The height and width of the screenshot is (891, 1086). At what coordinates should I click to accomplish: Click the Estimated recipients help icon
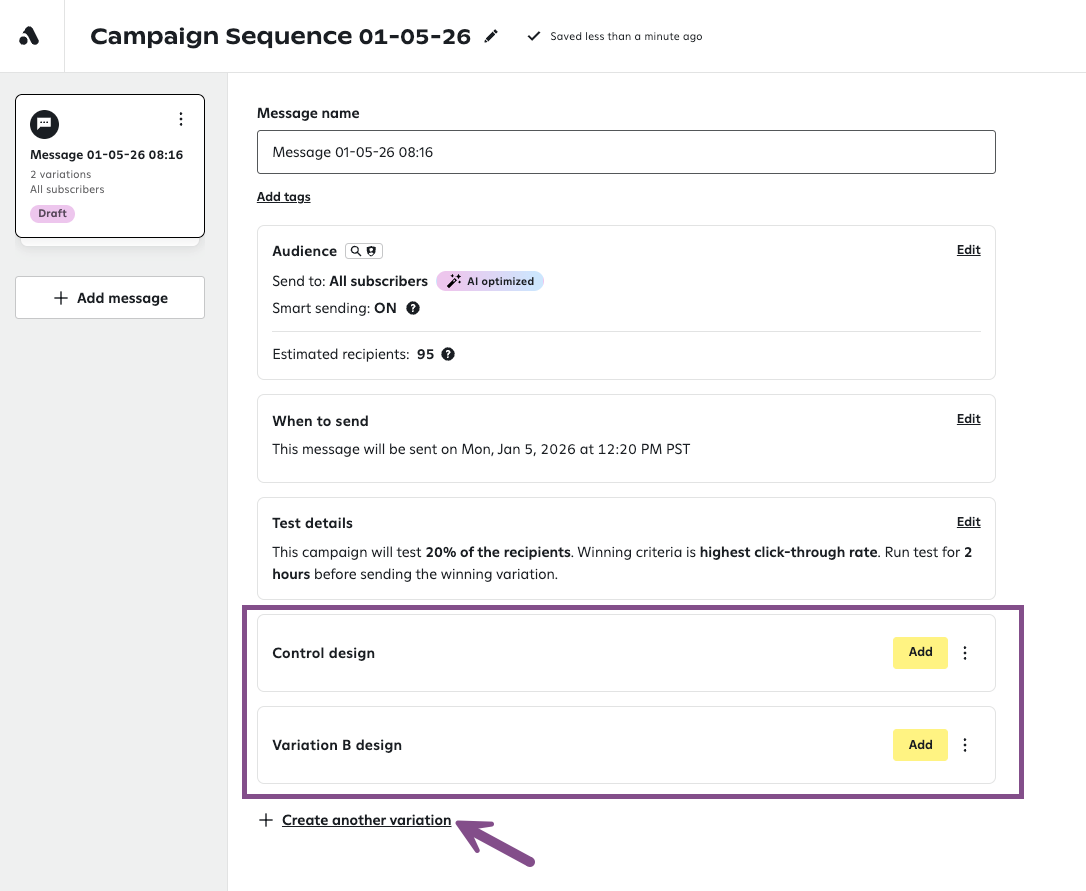click(448, 354)
